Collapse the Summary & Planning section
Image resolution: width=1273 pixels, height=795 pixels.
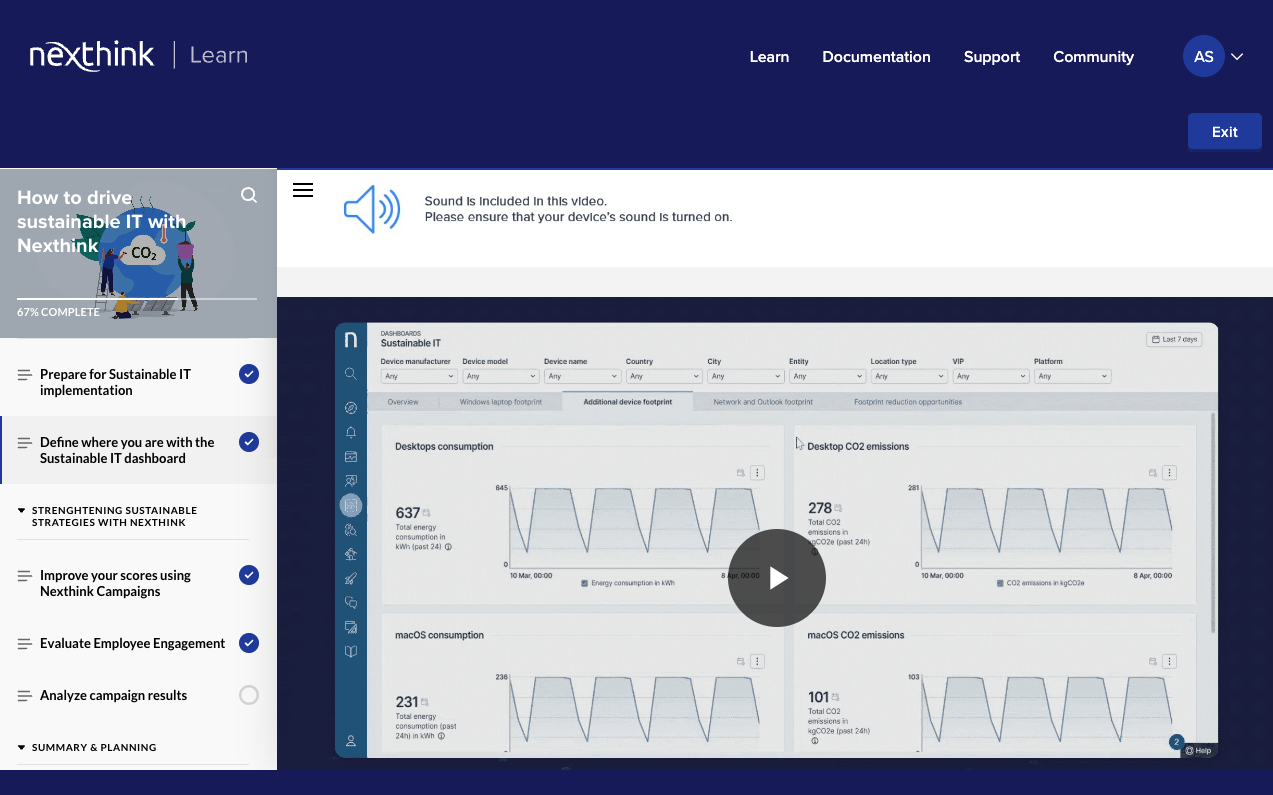pos(22,747)
